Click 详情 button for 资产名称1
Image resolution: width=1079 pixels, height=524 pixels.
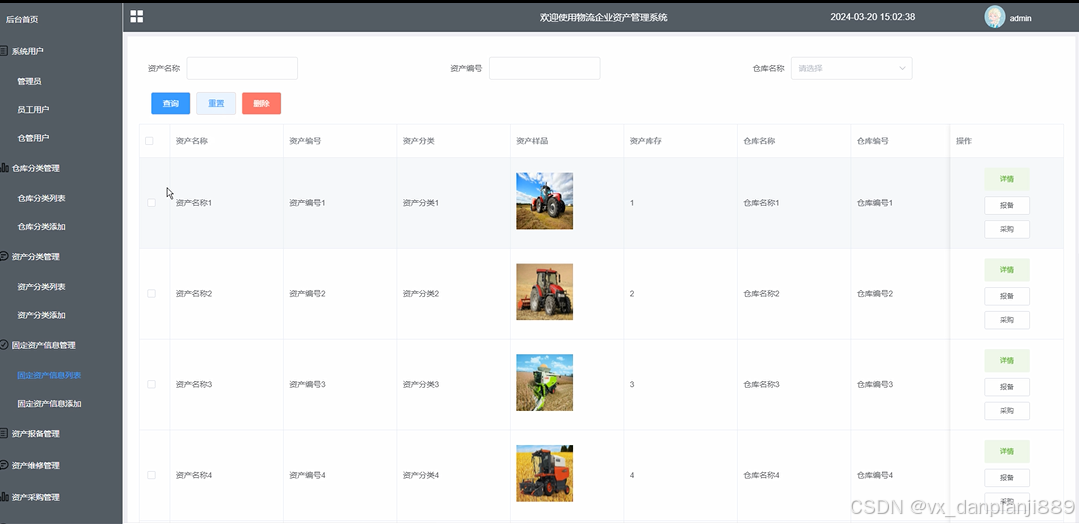1007,179
